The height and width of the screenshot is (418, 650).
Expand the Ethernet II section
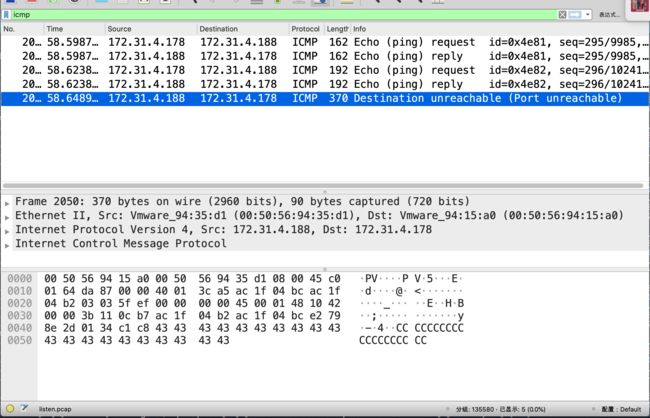point(8,215)
